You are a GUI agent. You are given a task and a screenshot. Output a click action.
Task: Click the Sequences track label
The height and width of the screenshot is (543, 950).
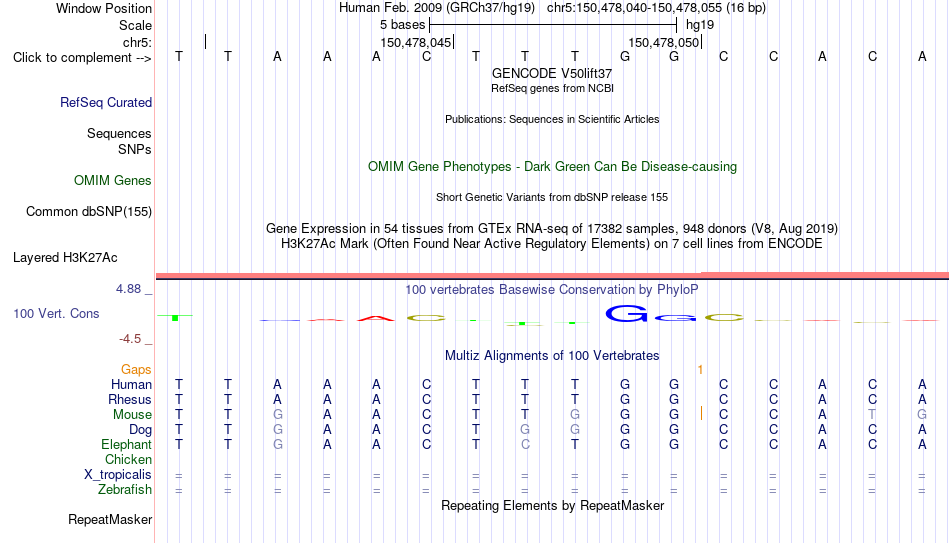[119, 133]
